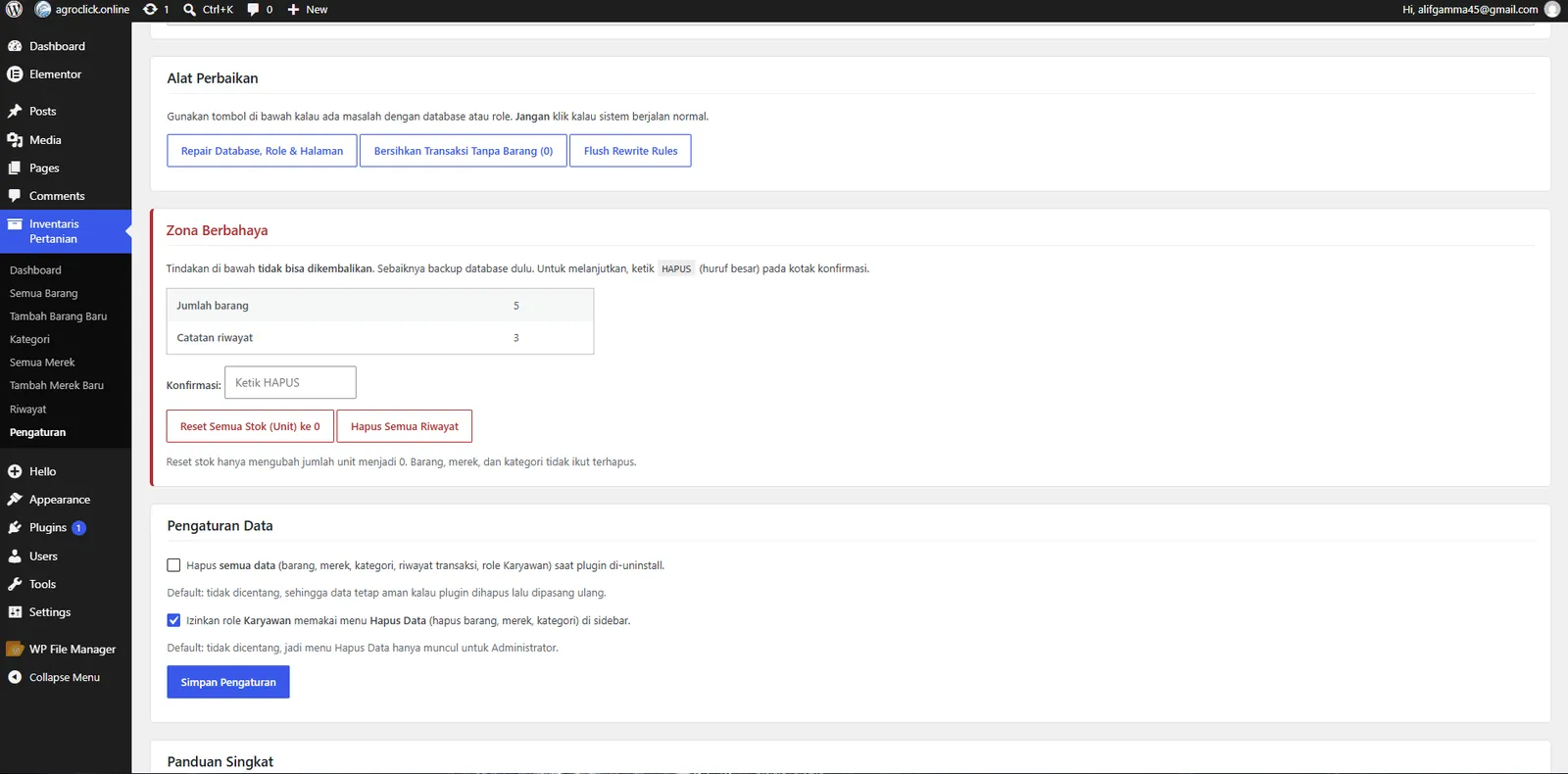Click the Jumlah barang row label
The width and height of the screenshot is (1568, 774).
213,306
